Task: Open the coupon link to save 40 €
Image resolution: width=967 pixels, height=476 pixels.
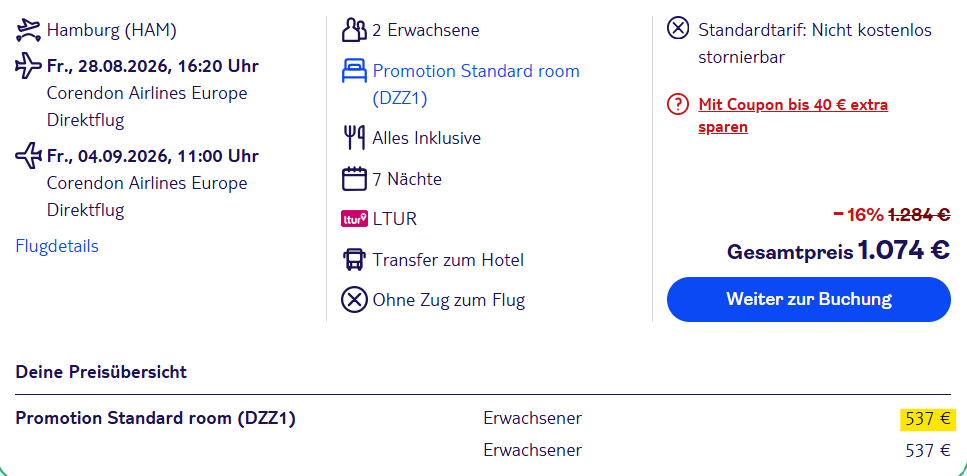Action: pos(793,116)
